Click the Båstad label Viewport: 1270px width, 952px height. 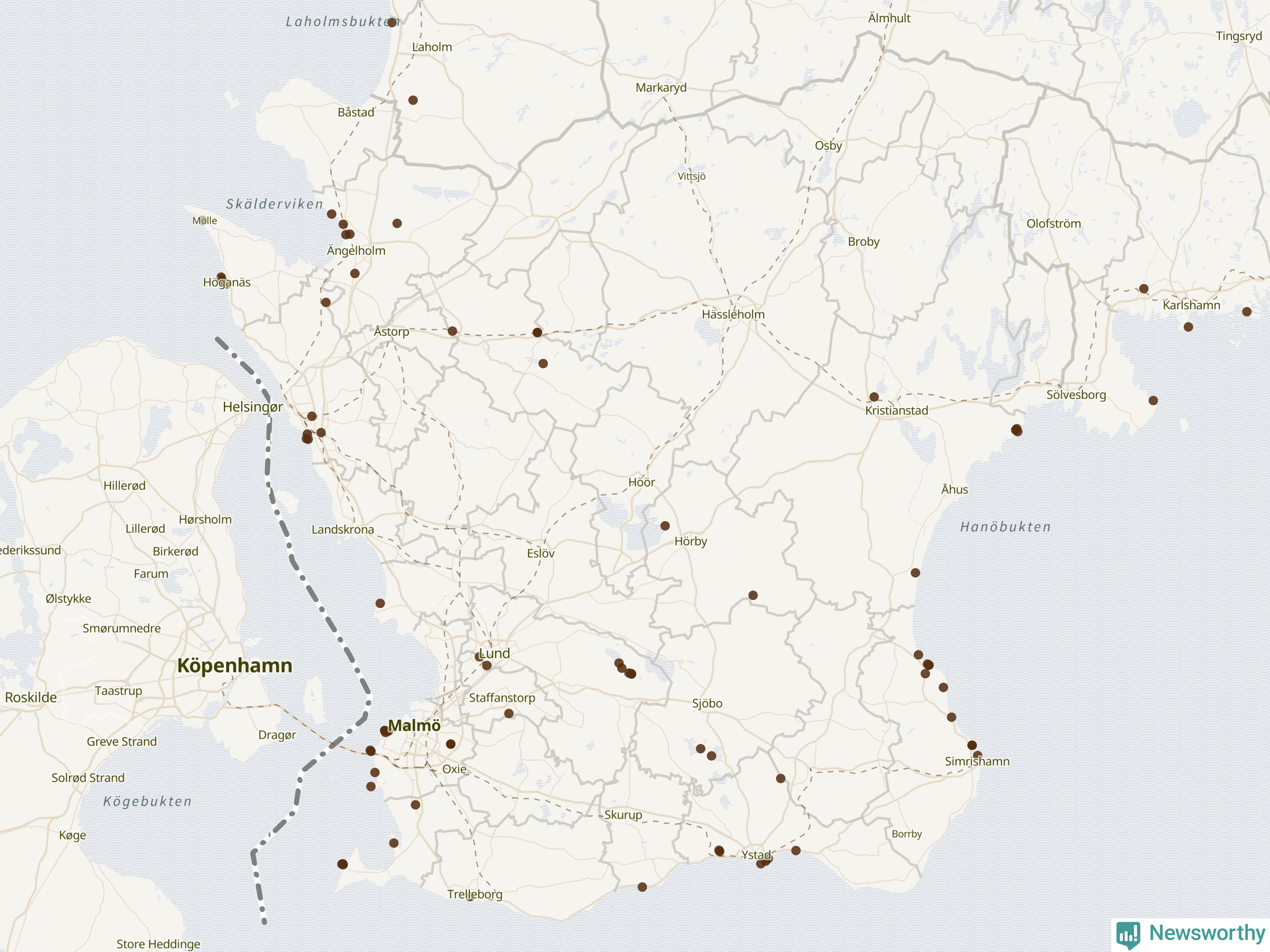[x=356, y=112]
